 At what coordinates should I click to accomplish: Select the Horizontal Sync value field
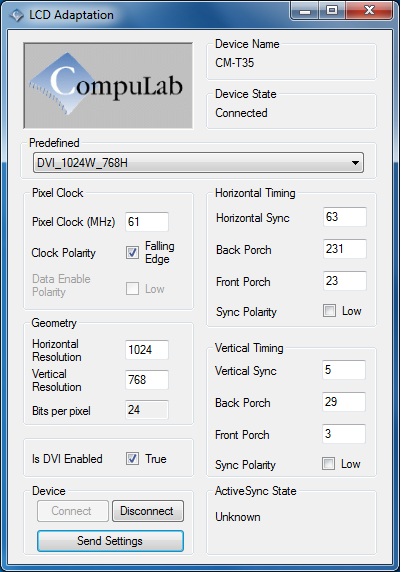point(345,217)
